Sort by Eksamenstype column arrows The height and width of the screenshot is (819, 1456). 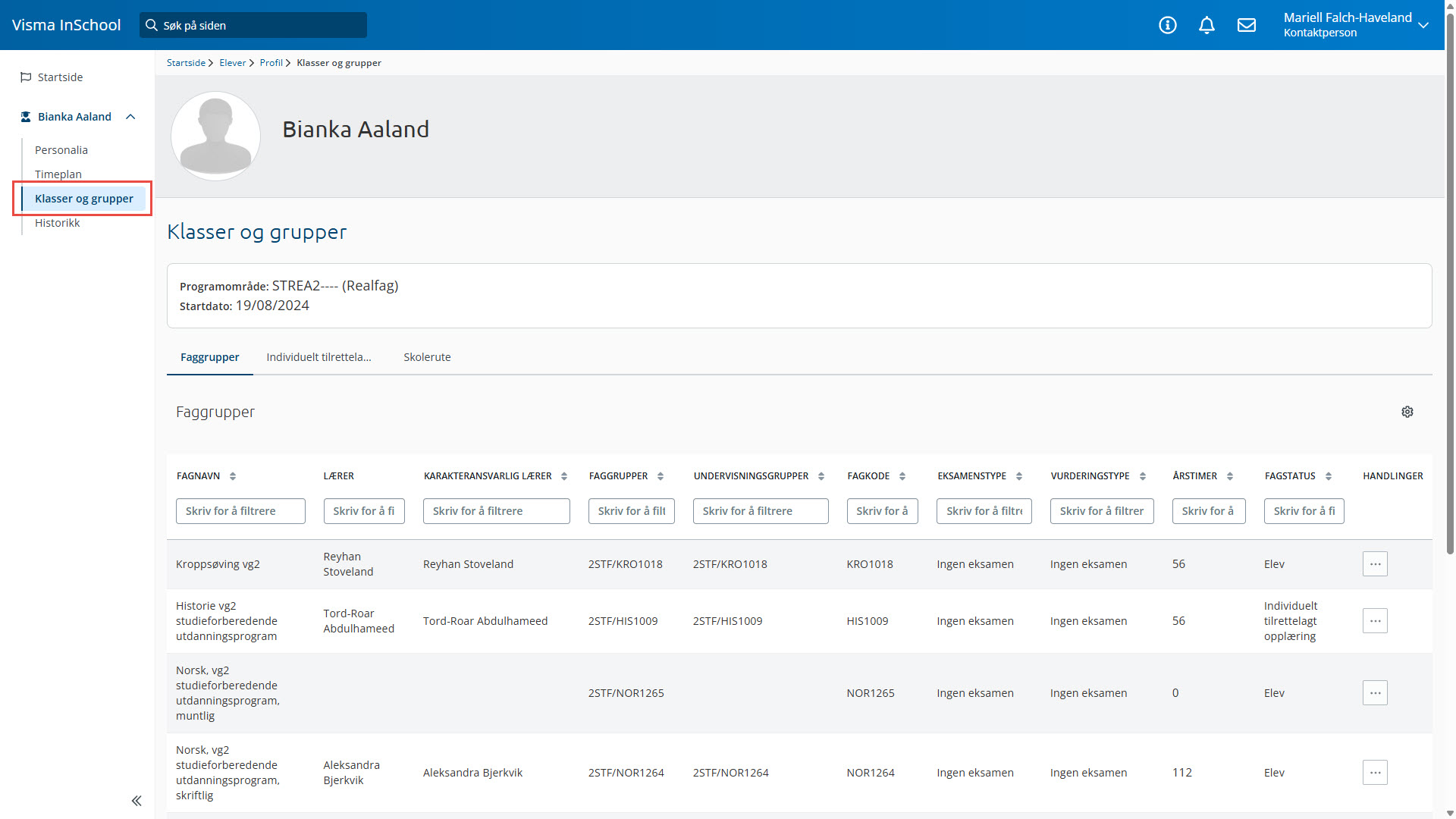point(1019,476)
